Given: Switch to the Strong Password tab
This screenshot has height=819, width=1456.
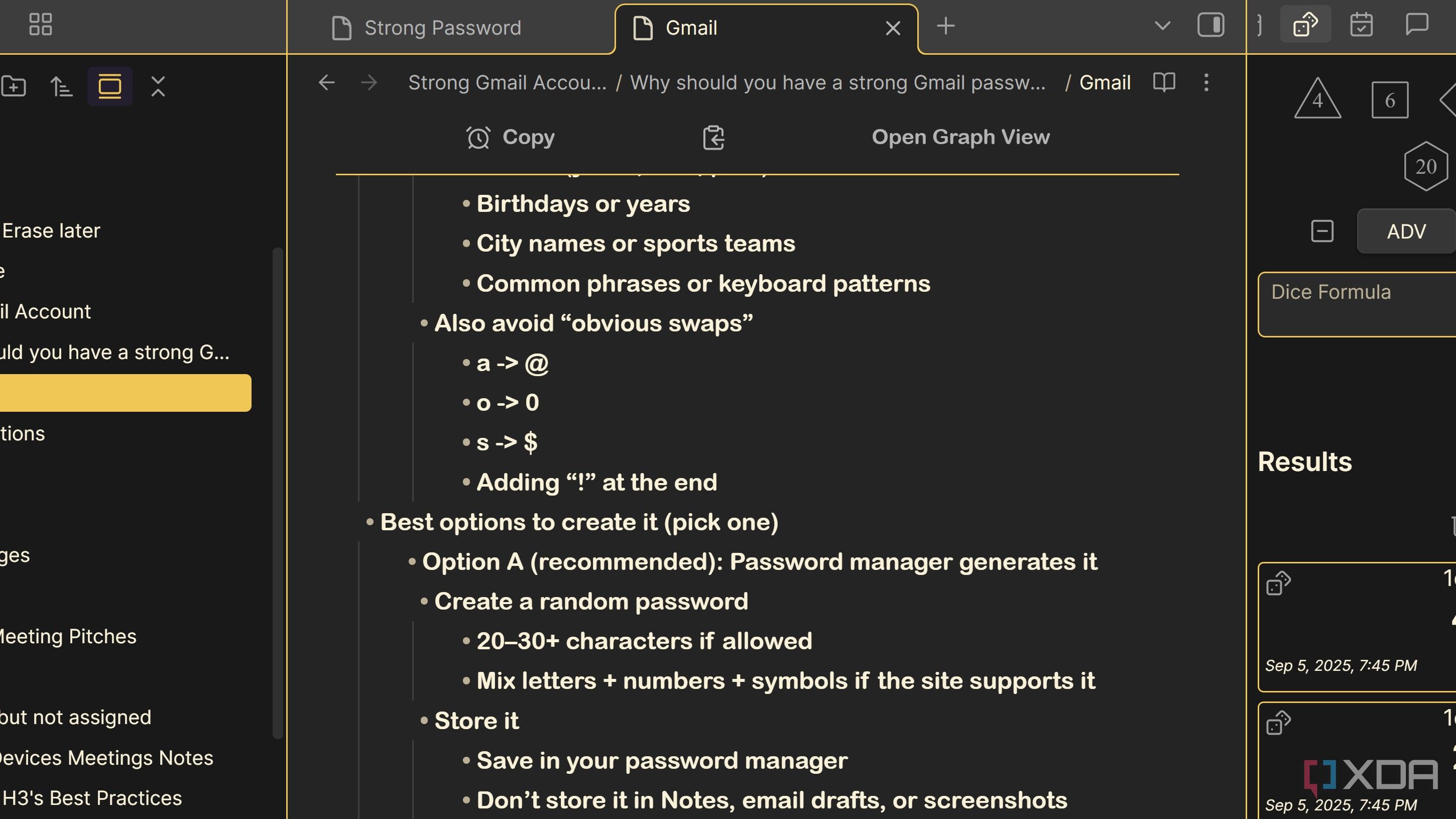Looking at the screenshot, I should tap(442, 28).
